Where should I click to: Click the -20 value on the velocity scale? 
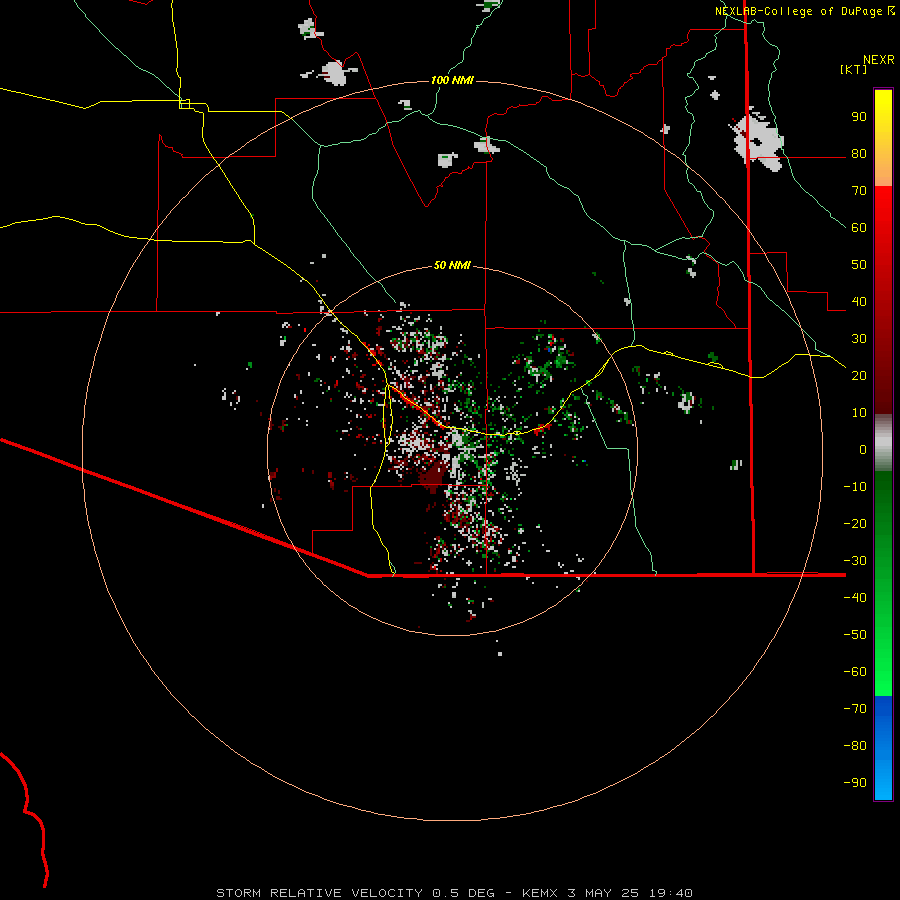855,523
